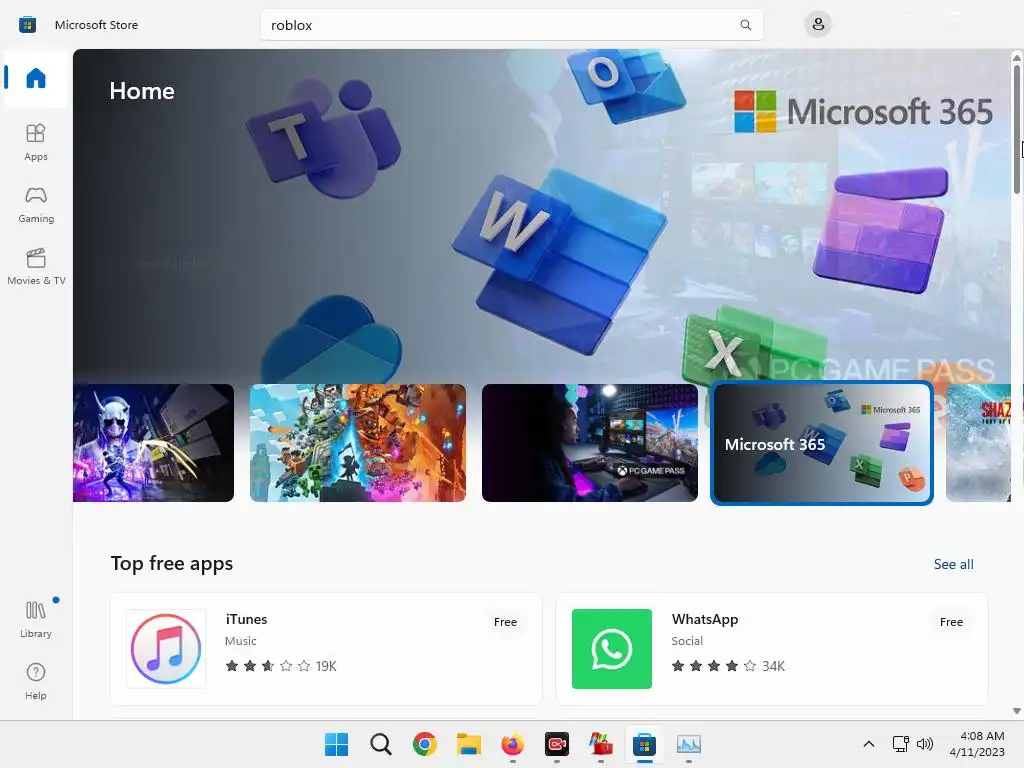Click the Free button for WhatsApp

coord(951,622)
